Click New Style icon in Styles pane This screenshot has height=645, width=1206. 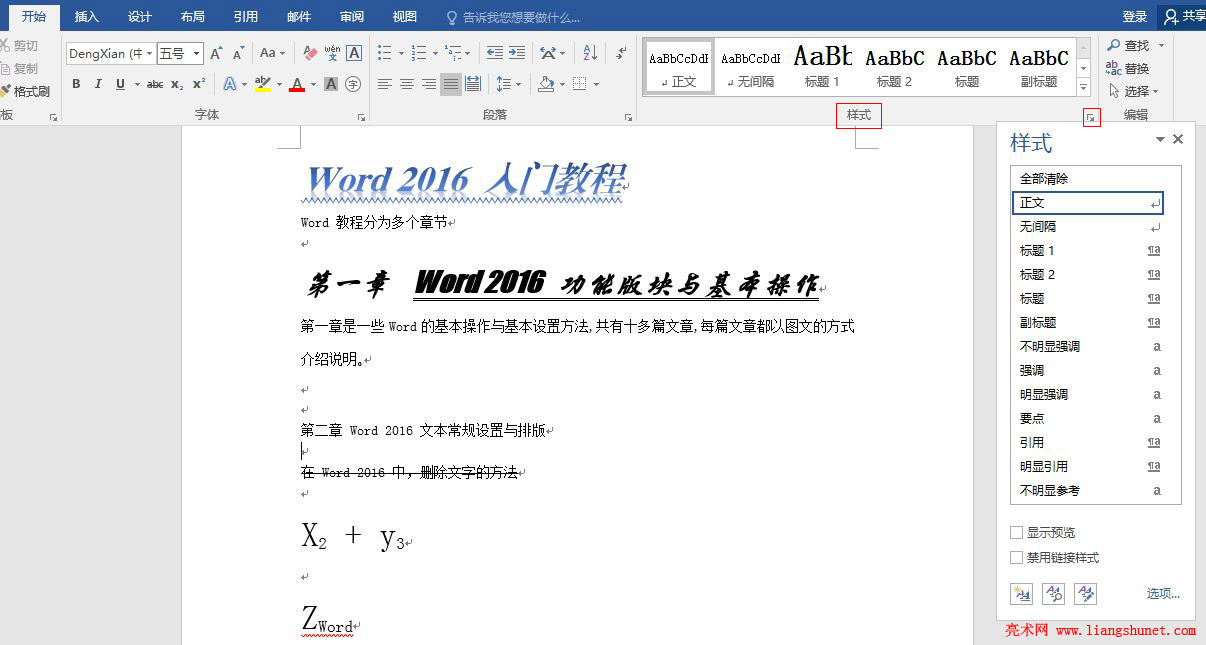(1021, 594)
